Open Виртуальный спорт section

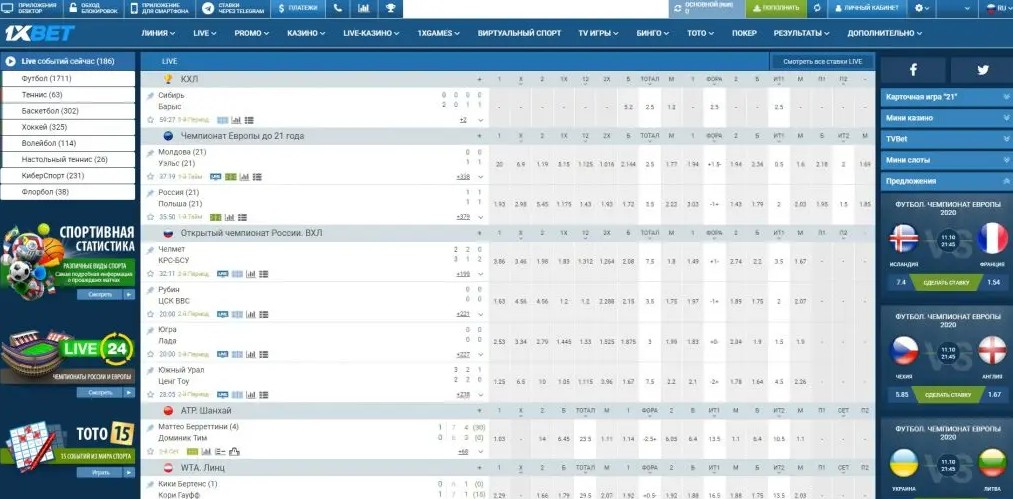click(x=519, y=33)
